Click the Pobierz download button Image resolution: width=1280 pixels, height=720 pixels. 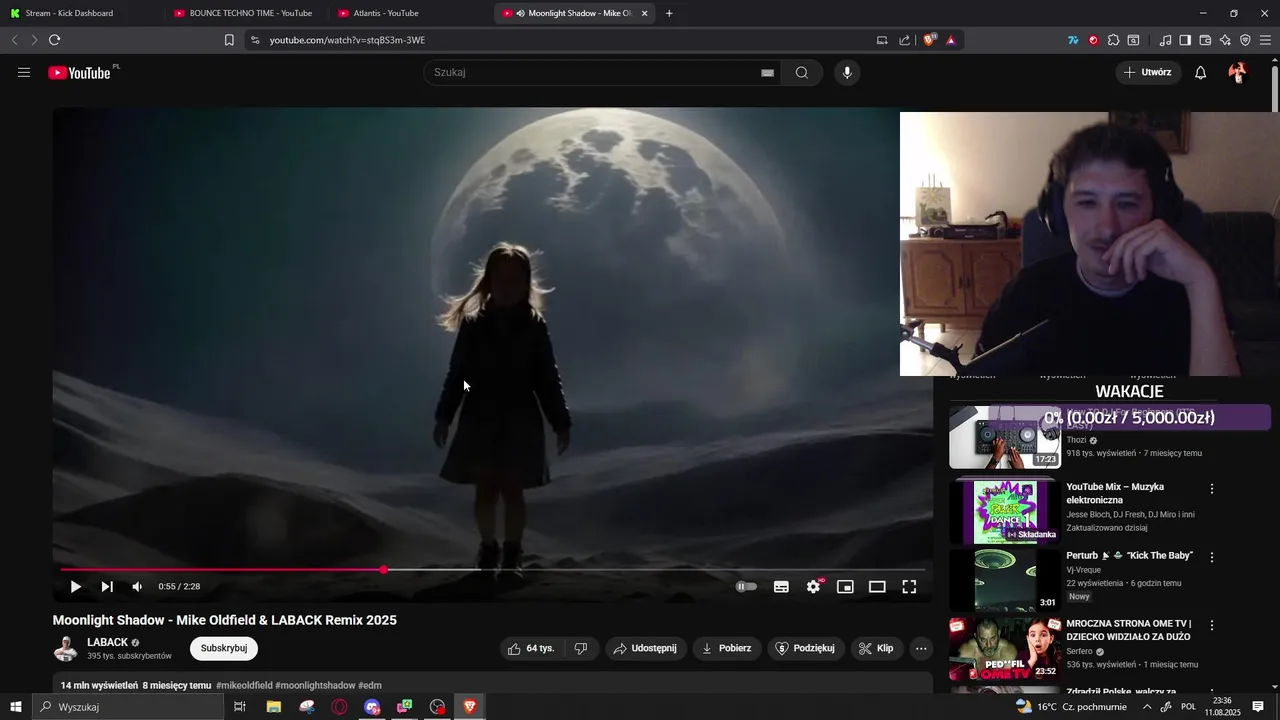pos(726,648)
